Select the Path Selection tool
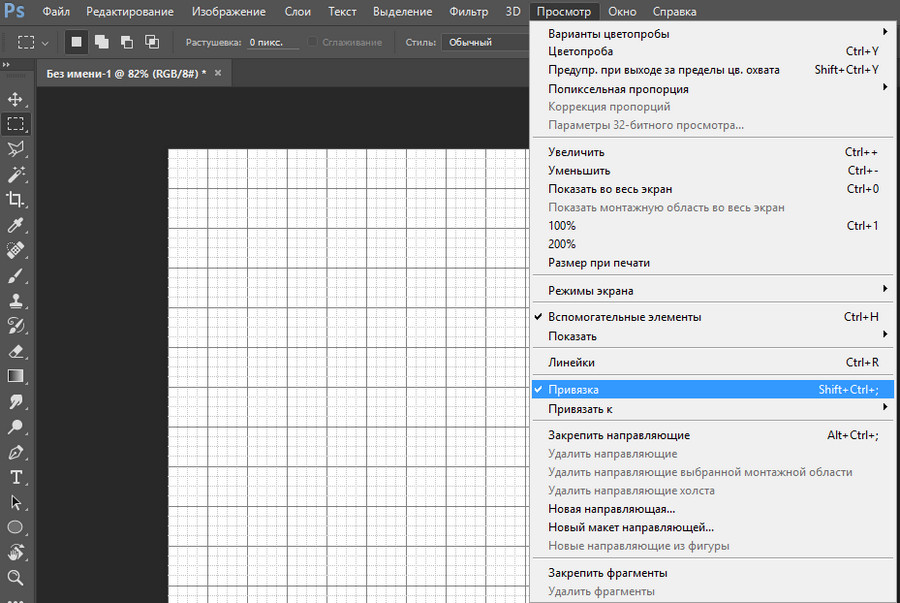The image size is (900, 603). [15, 503]
